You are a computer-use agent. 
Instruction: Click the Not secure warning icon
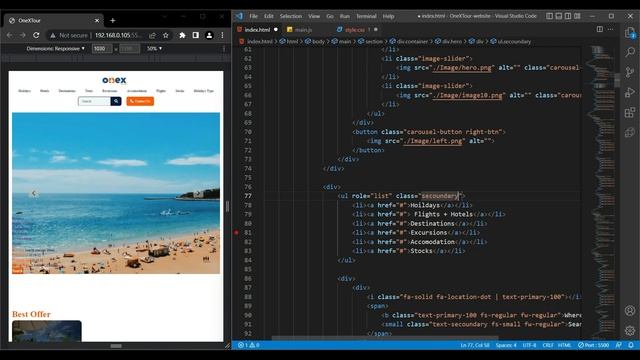pyautogui.click(x=53, y=36)
